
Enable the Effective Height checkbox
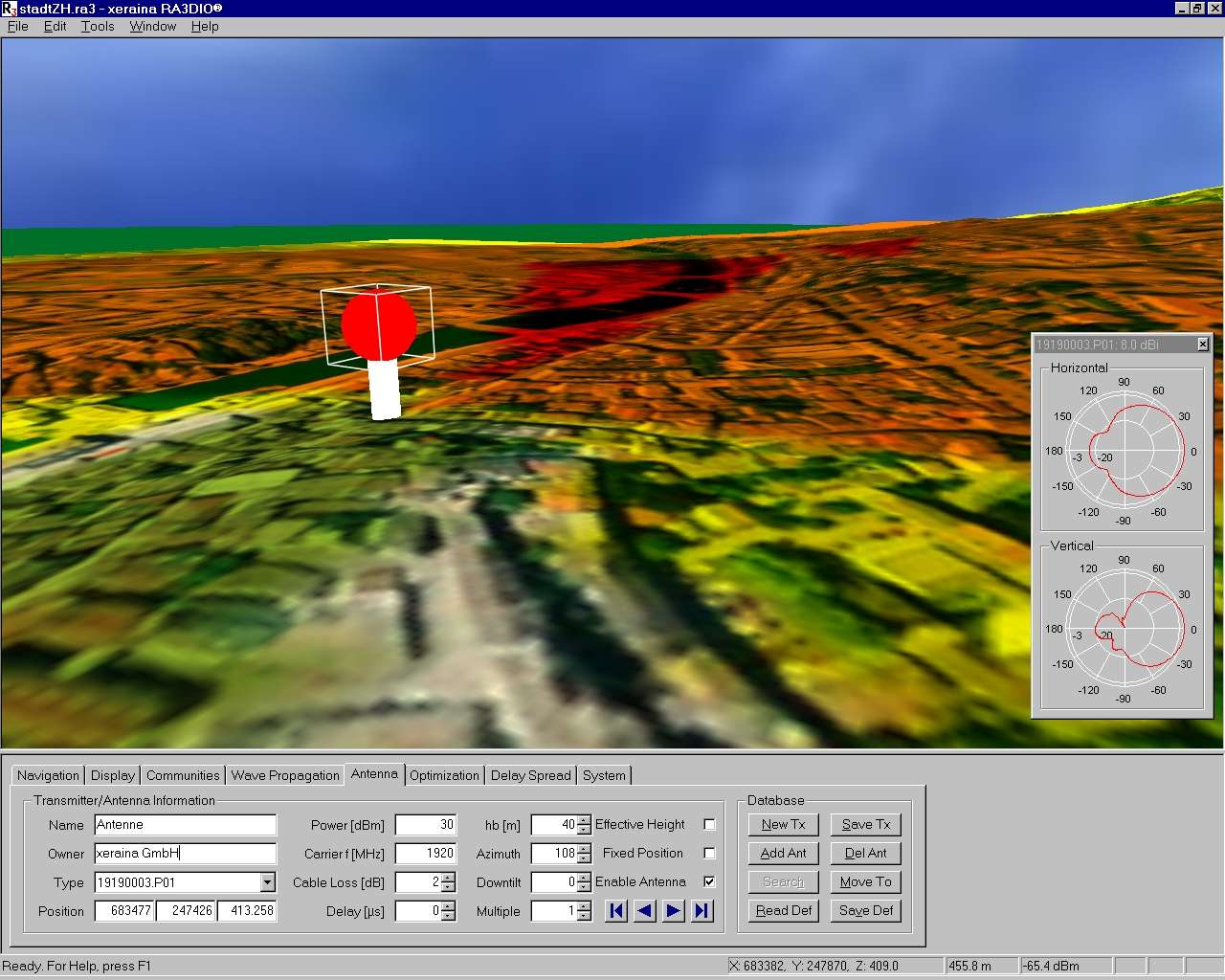tap(709, 824)
